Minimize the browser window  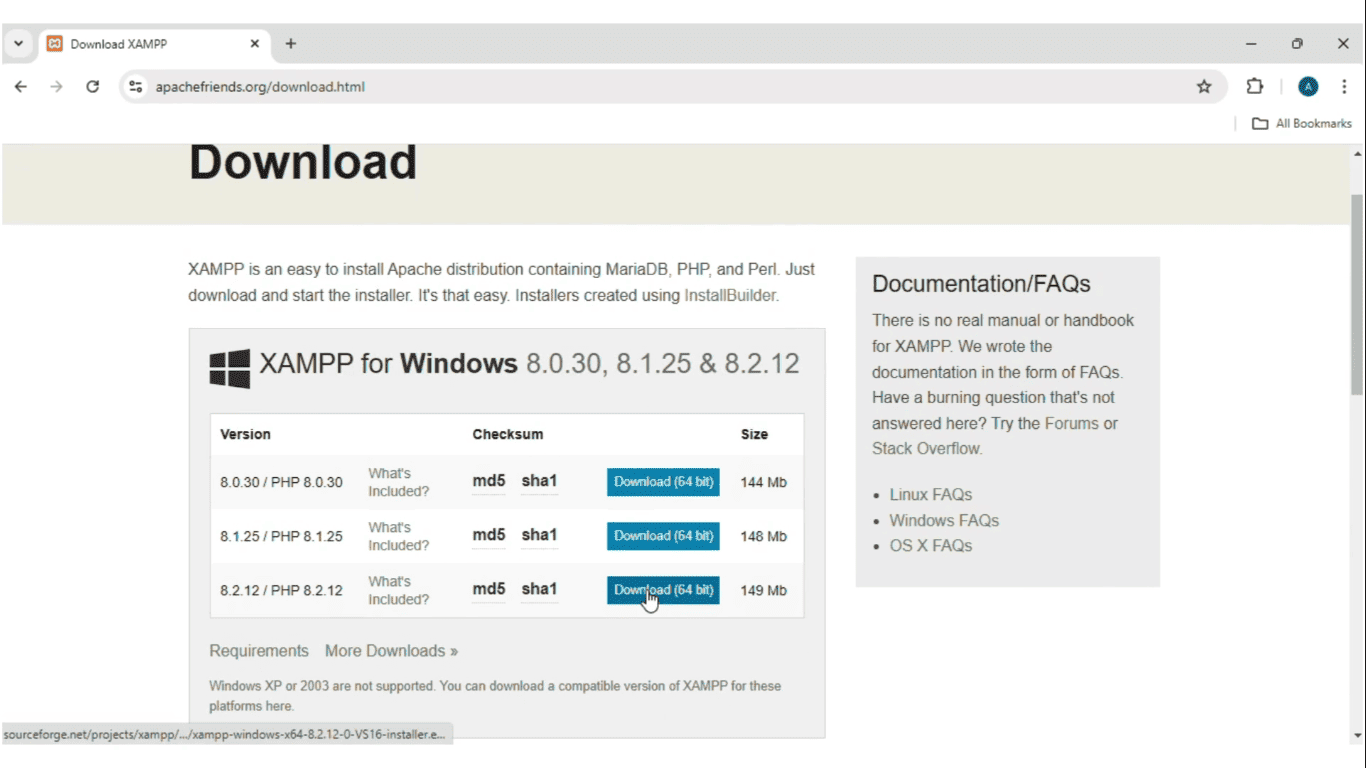1251,44
